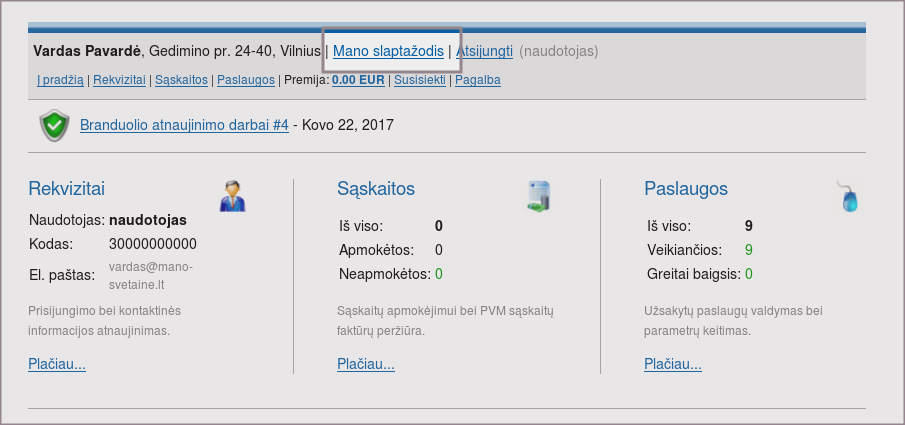
Task: Click the Rekvizitai section heading
Action: click(x=67, y=188)
